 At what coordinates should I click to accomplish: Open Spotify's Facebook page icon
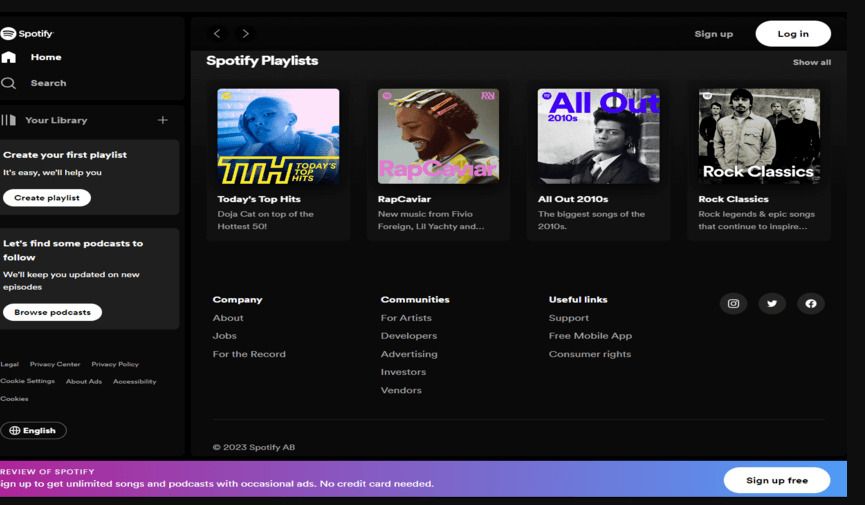point(811,304)
